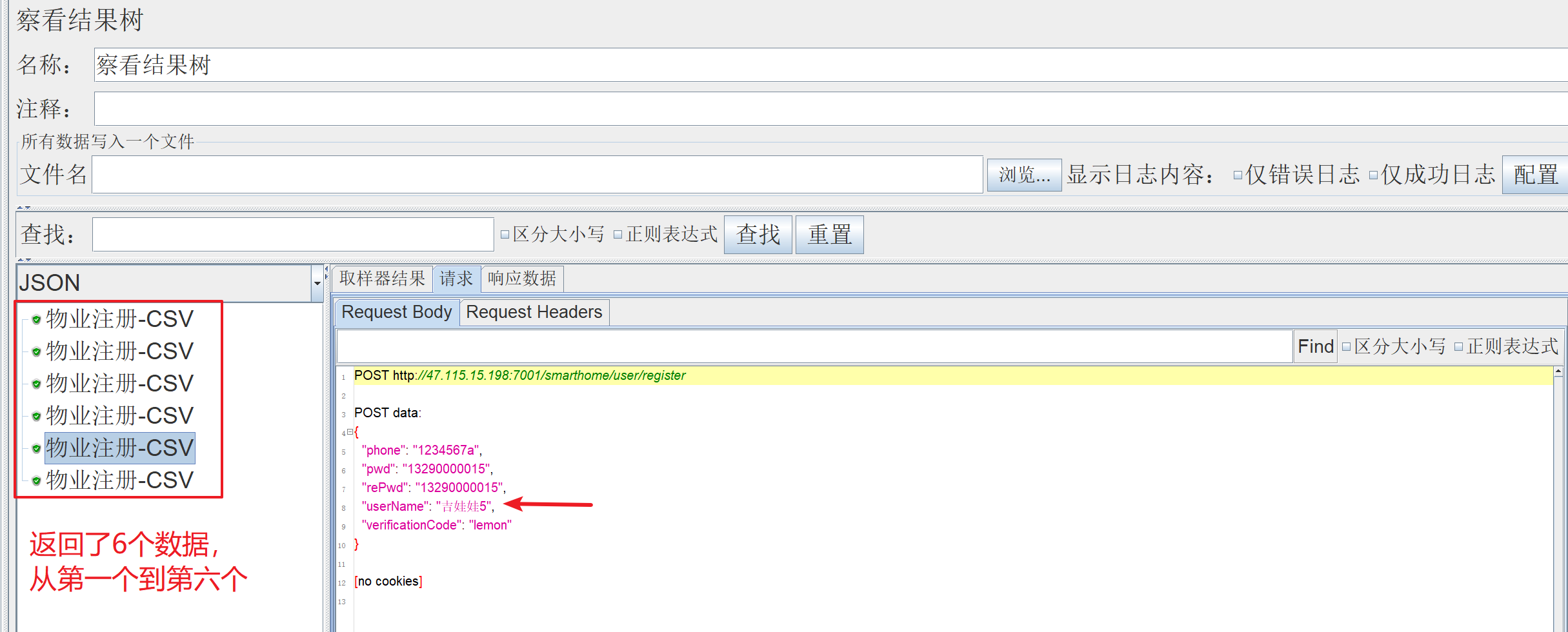
Task: Open the JSON renderer dropdown
Action: coord(317,283)
